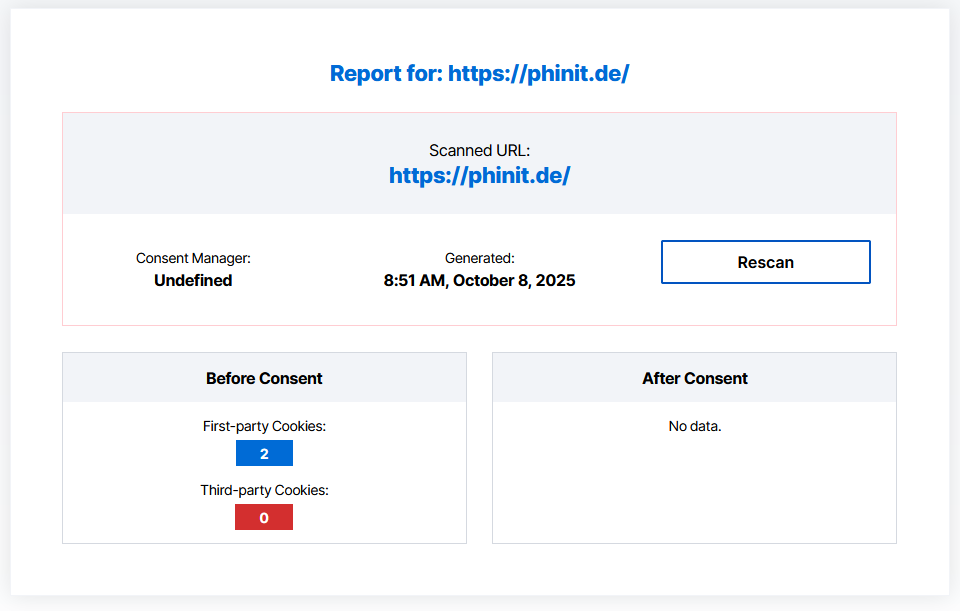Screen dimensions: 960x611
Task: Click the Before Consent panel header
Action: pos(264,378)
